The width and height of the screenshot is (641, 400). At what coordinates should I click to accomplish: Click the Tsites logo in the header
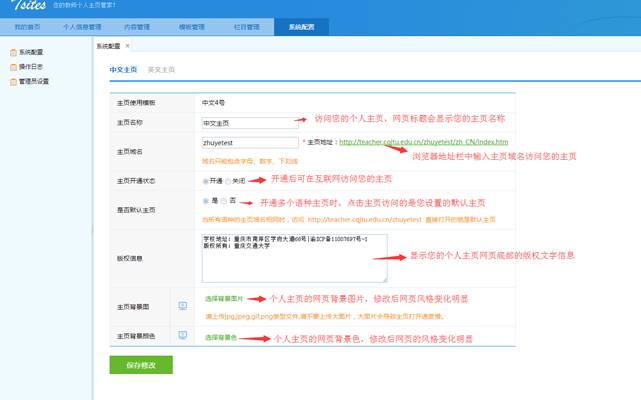28,5
